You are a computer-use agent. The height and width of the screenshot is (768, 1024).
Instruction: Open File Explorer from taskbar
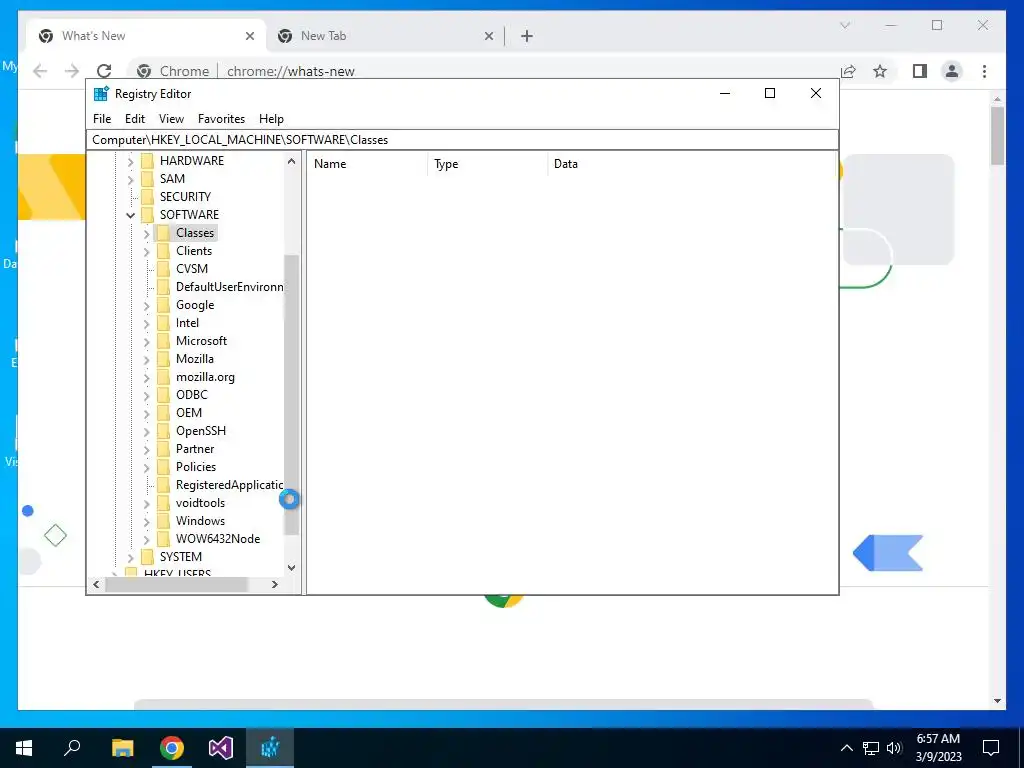(122, 748)
